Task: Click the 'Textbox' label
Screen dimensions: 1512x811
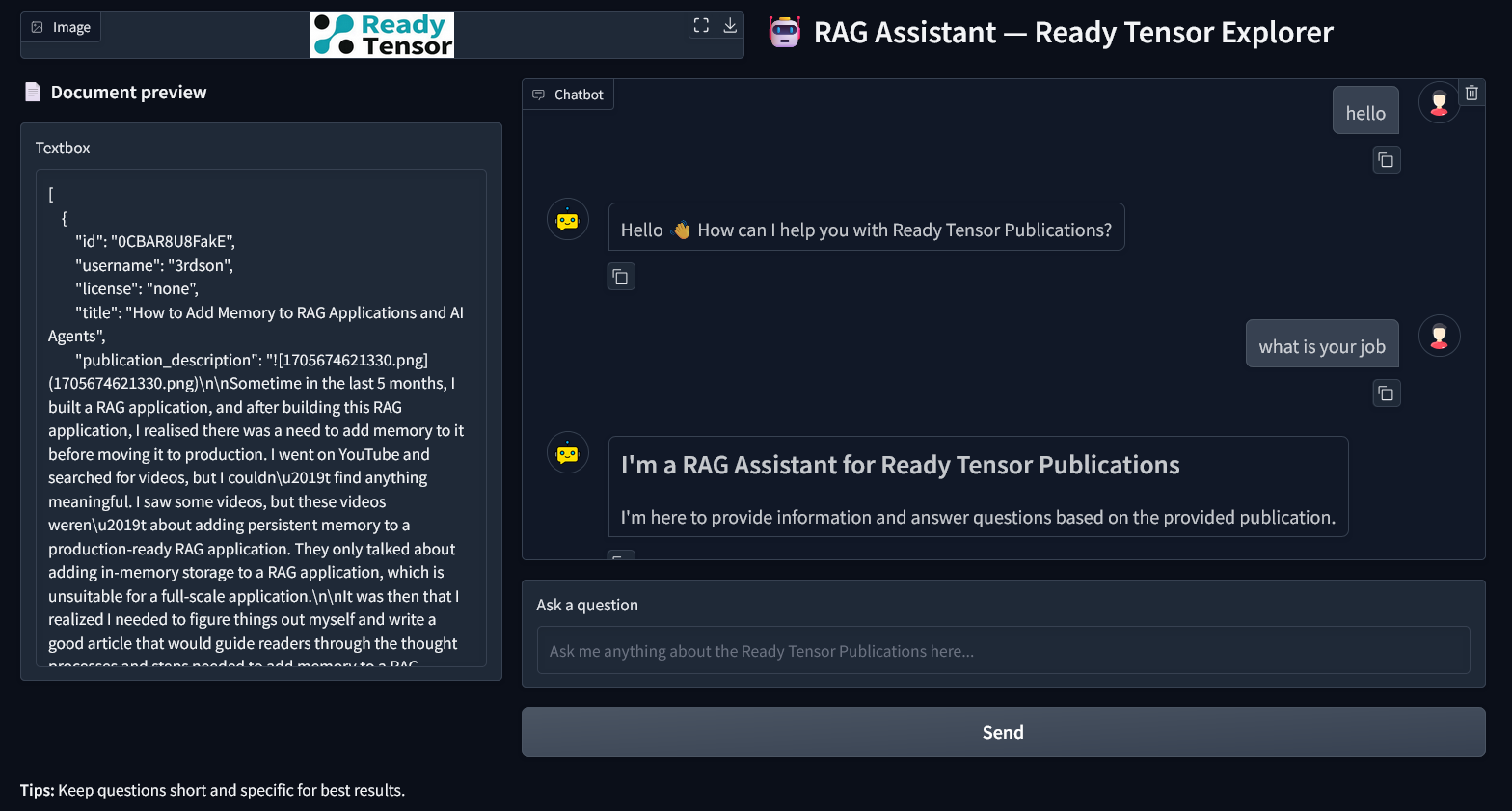Action: pos(63,148)
